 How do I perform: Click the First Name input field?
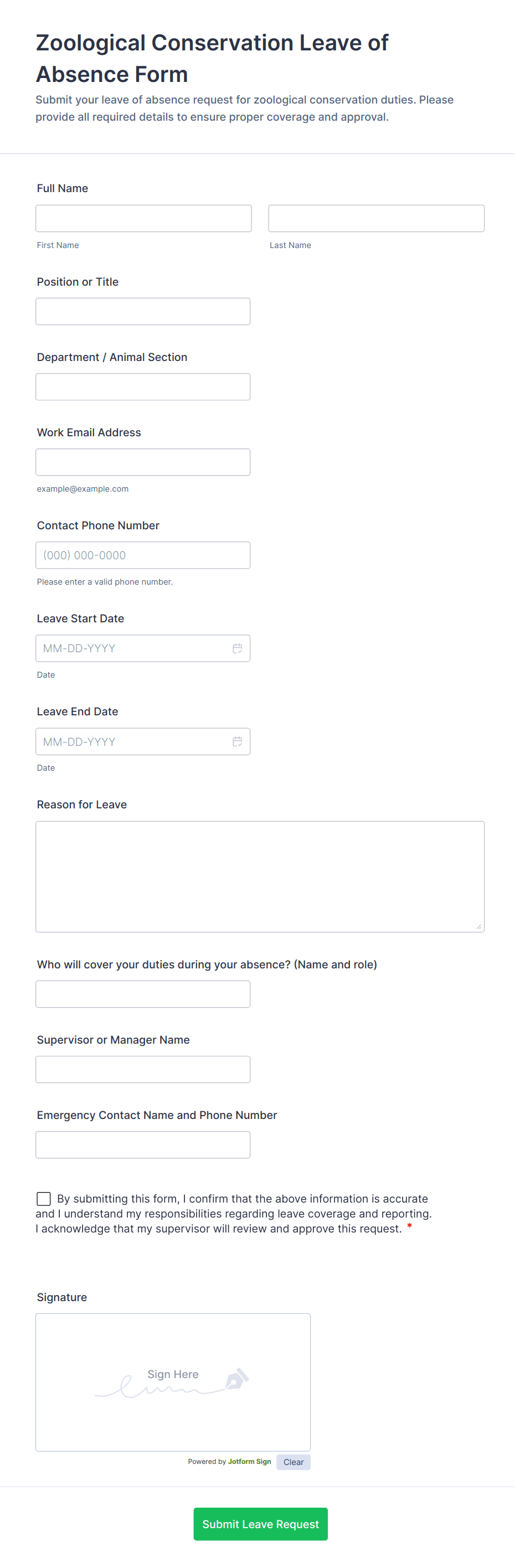(x=143, y=219)
